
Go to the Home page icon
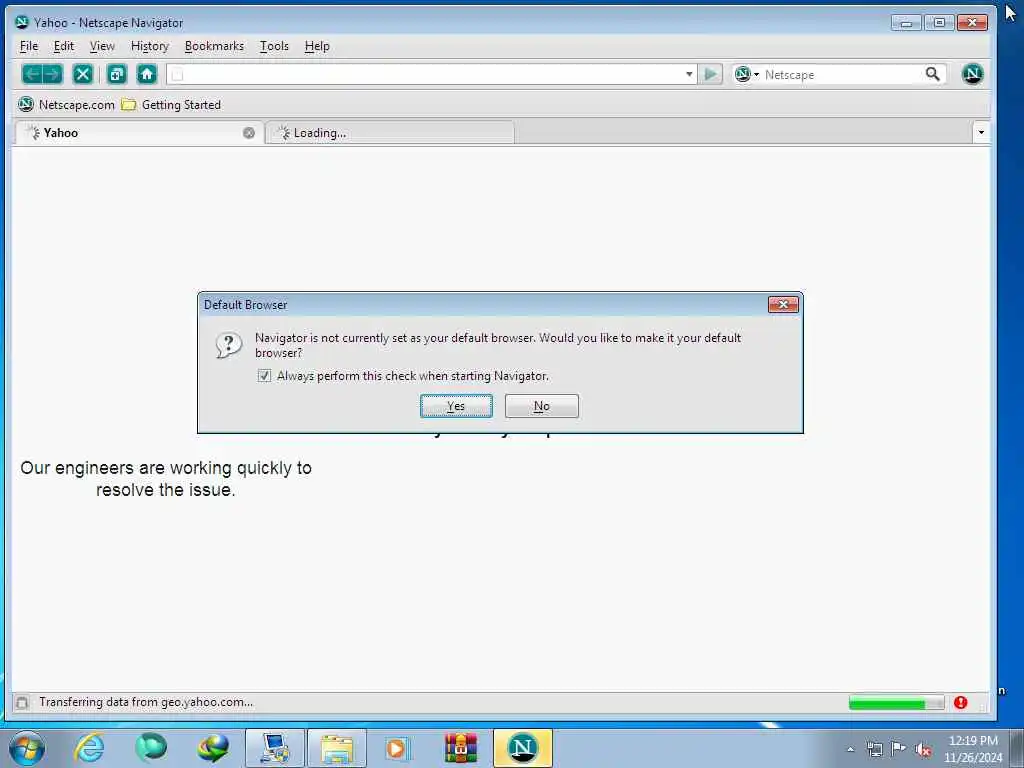[147, 74]
